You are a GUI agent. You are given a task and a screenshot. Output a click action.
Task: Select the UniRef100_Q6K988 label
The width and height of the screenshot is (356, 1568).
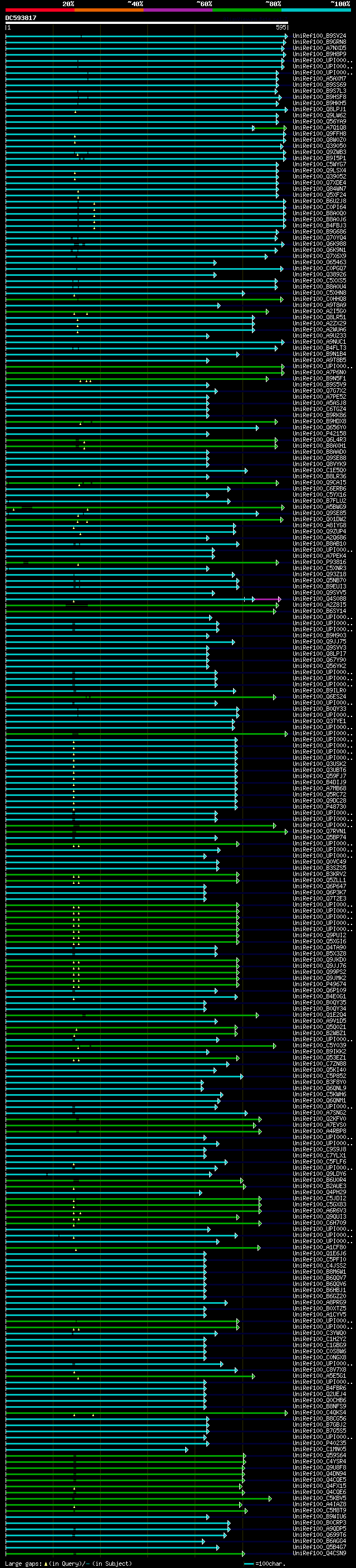tap(319, 245)
